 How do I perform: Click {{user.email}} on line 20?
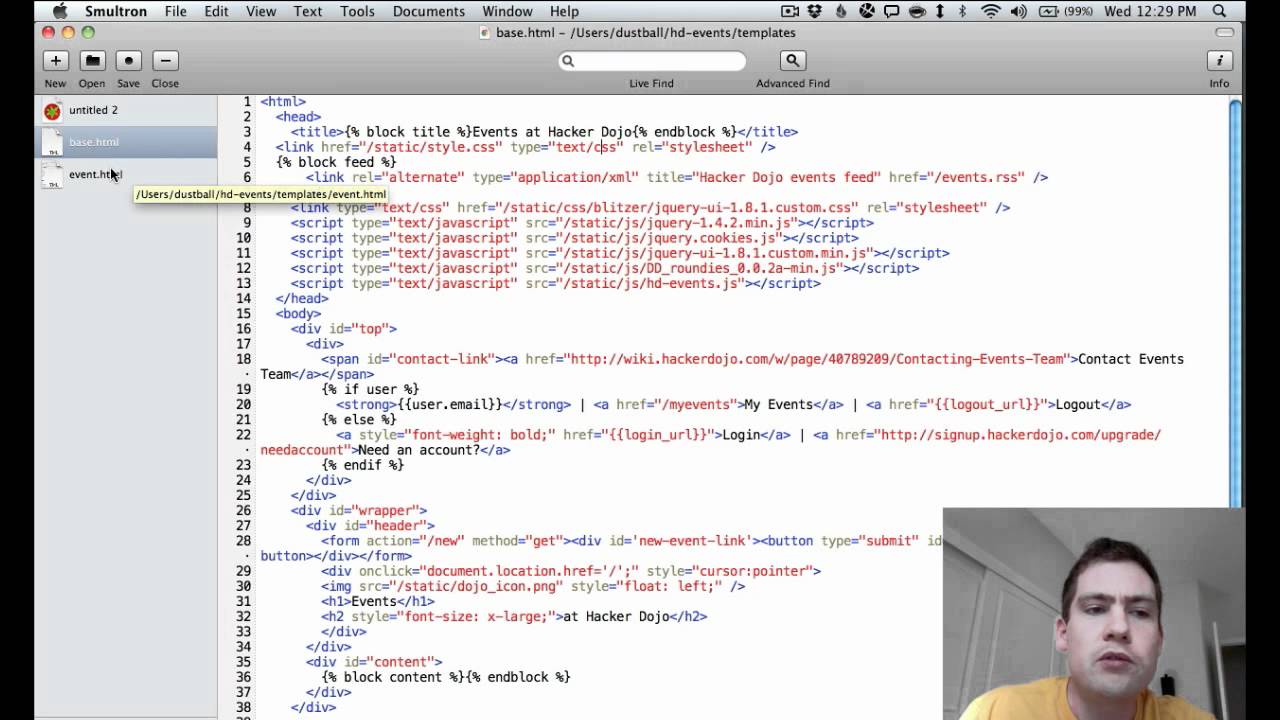tap(450, 405)
